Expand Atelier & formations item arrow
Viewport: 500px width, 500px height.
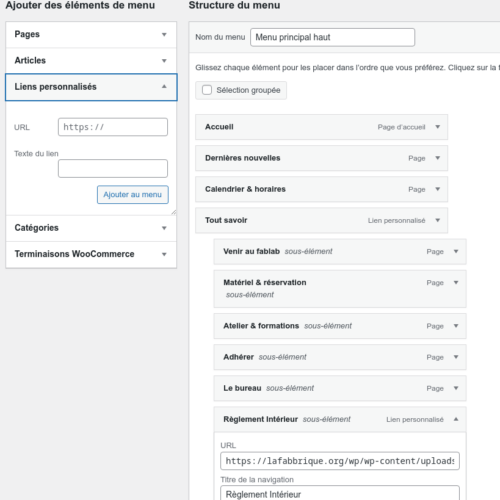point(456,326)
